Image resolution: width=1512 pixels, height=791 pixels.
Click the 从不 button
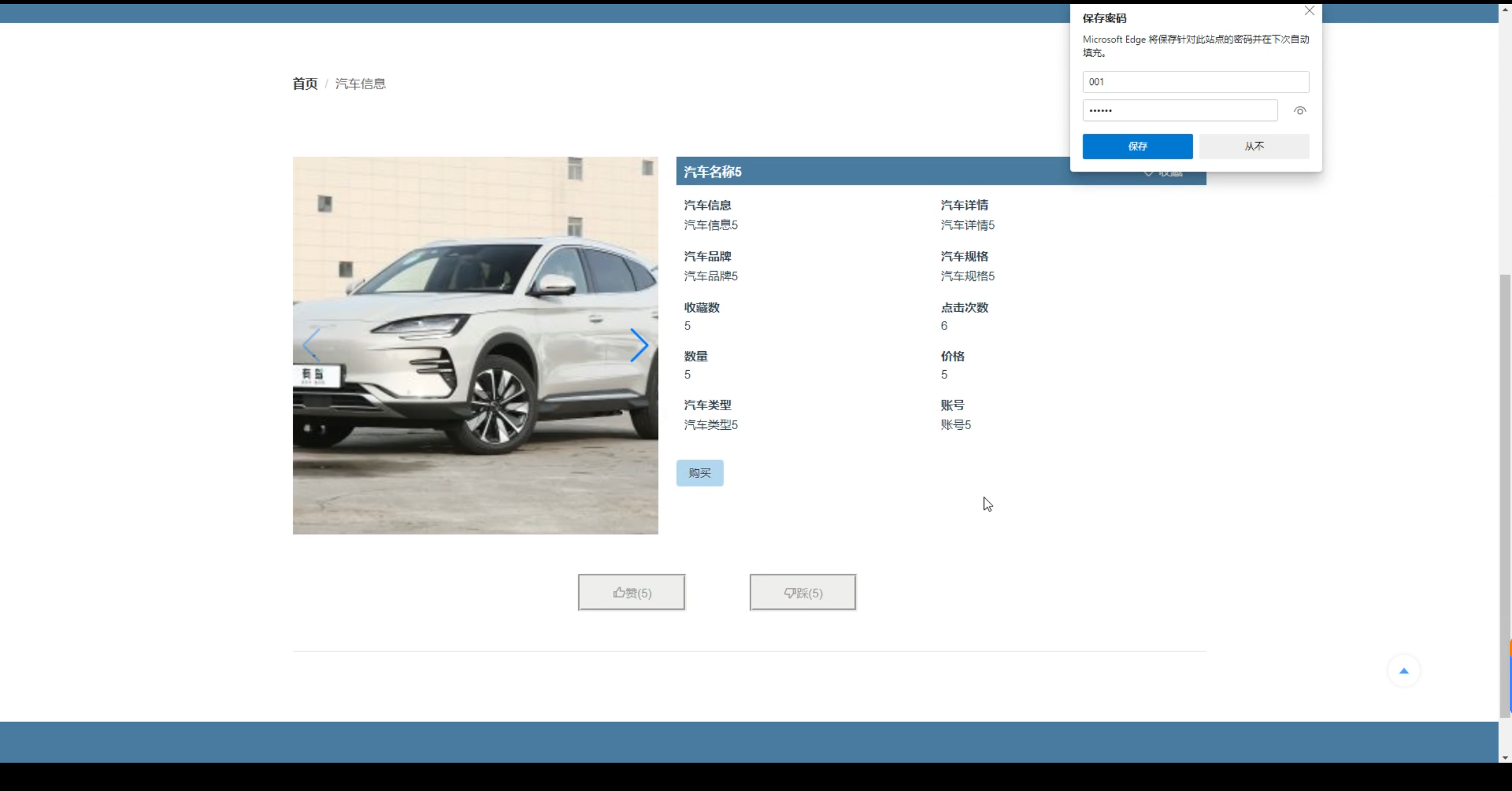(1254, 146)
